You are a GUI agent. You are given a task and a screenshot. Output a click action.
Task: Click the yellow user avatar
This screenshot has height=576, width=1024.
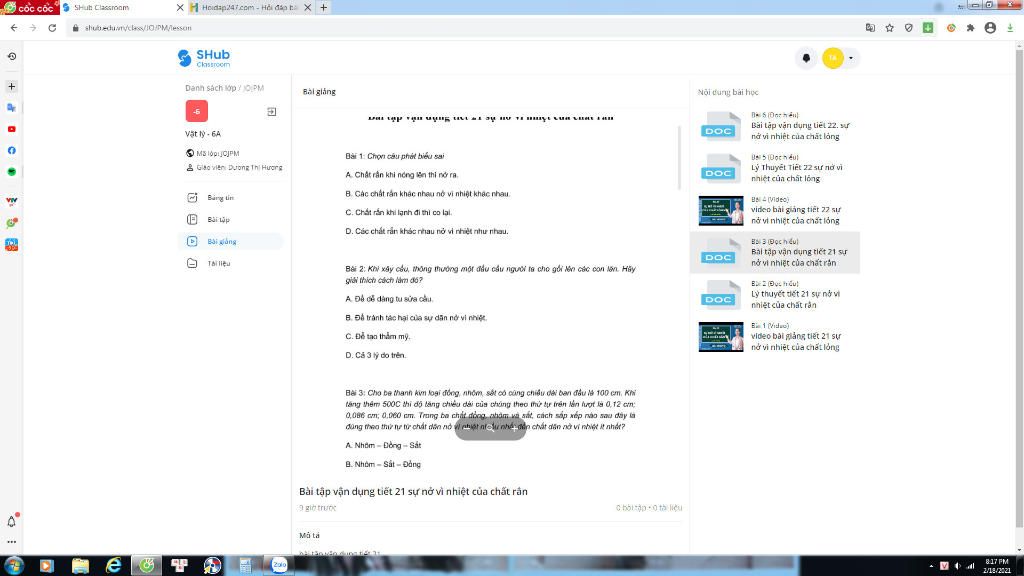833,58
